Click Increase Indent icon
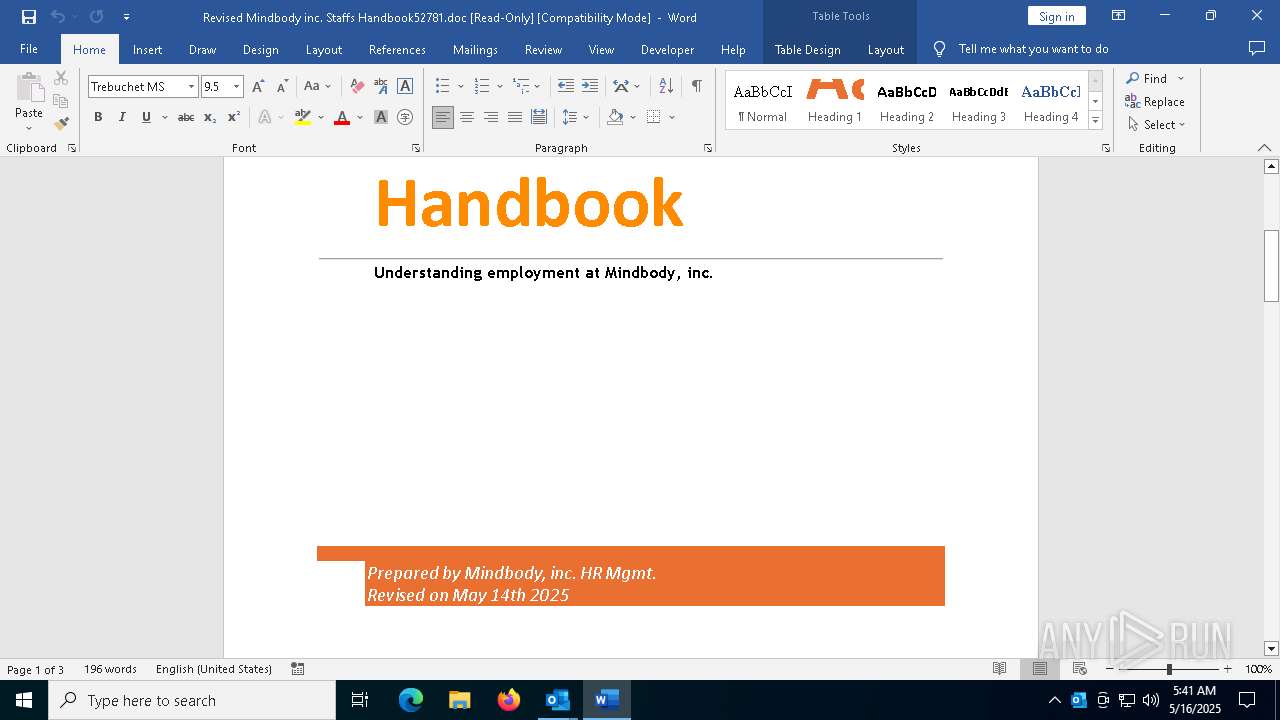The image size is (1280, 720). click(590, 87)
